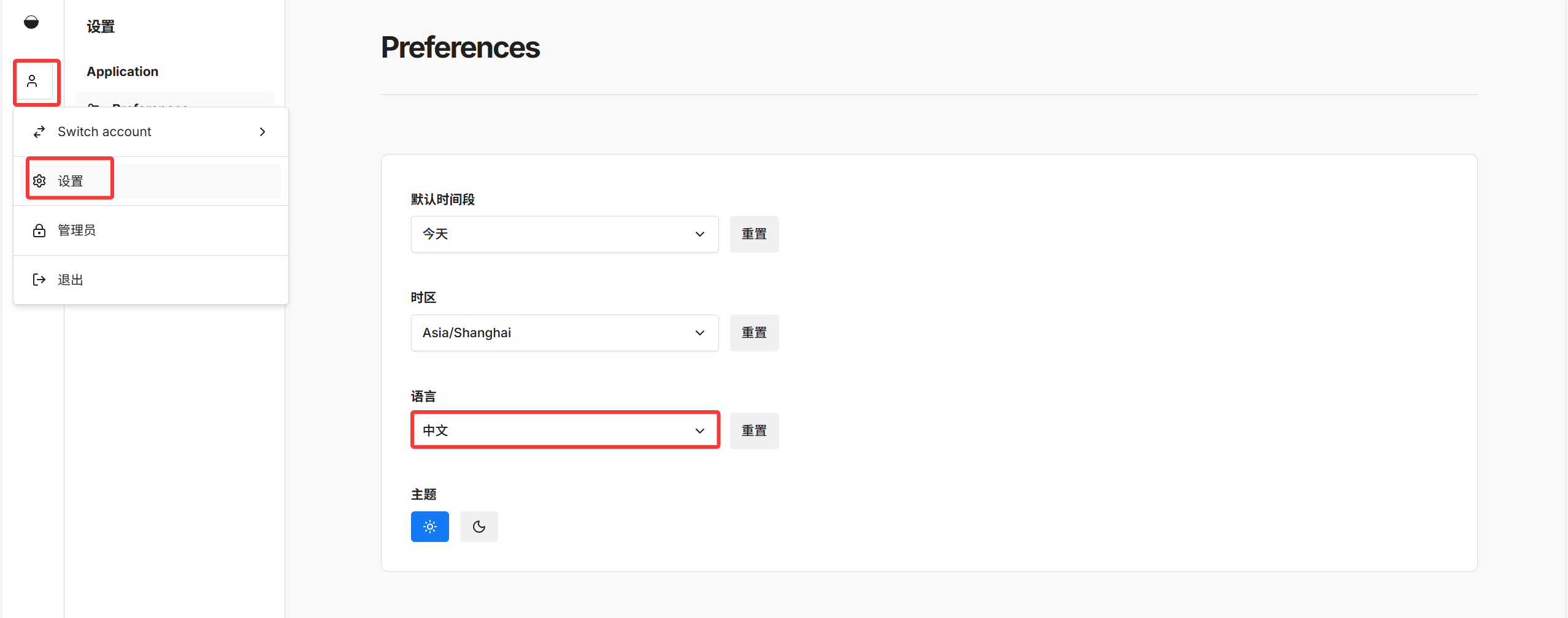Reset the language with its 重置 button
Screen dimensions: 1568x618
click(x=754, y=430)
